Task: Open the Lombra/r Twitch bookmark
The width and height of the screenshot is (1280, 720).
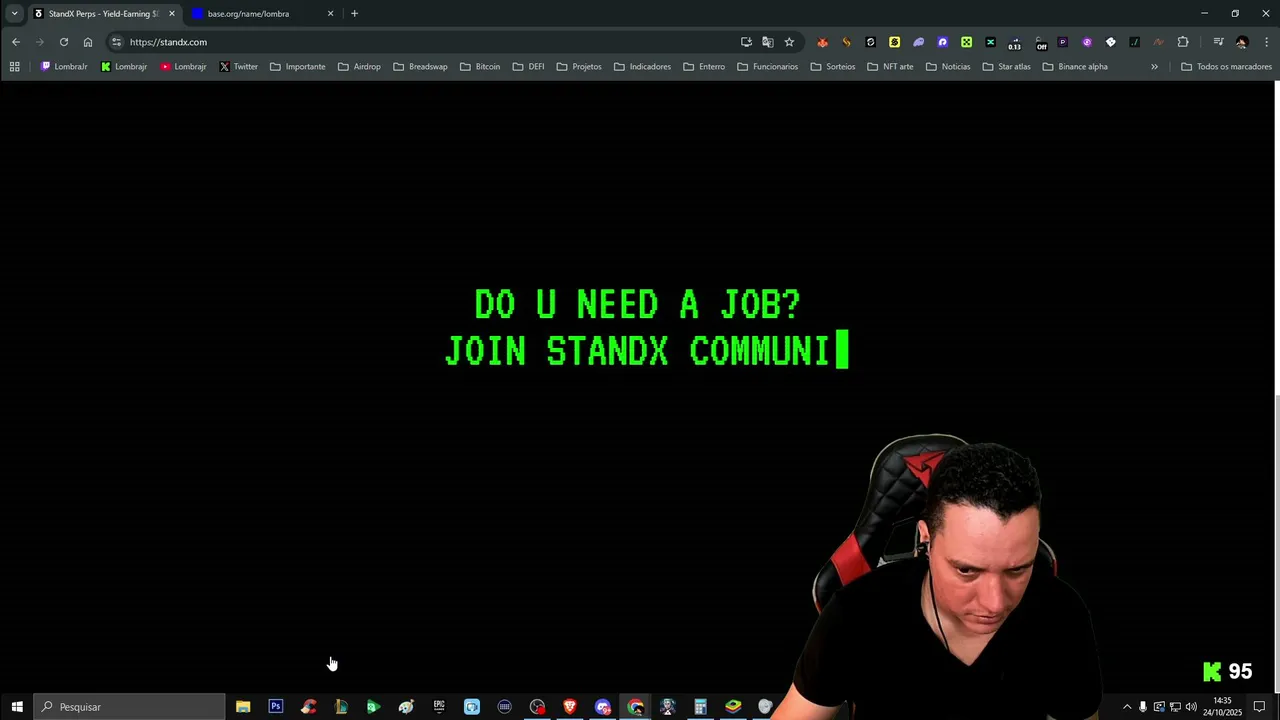Action: pyautogui.click(x=64, y=67)
